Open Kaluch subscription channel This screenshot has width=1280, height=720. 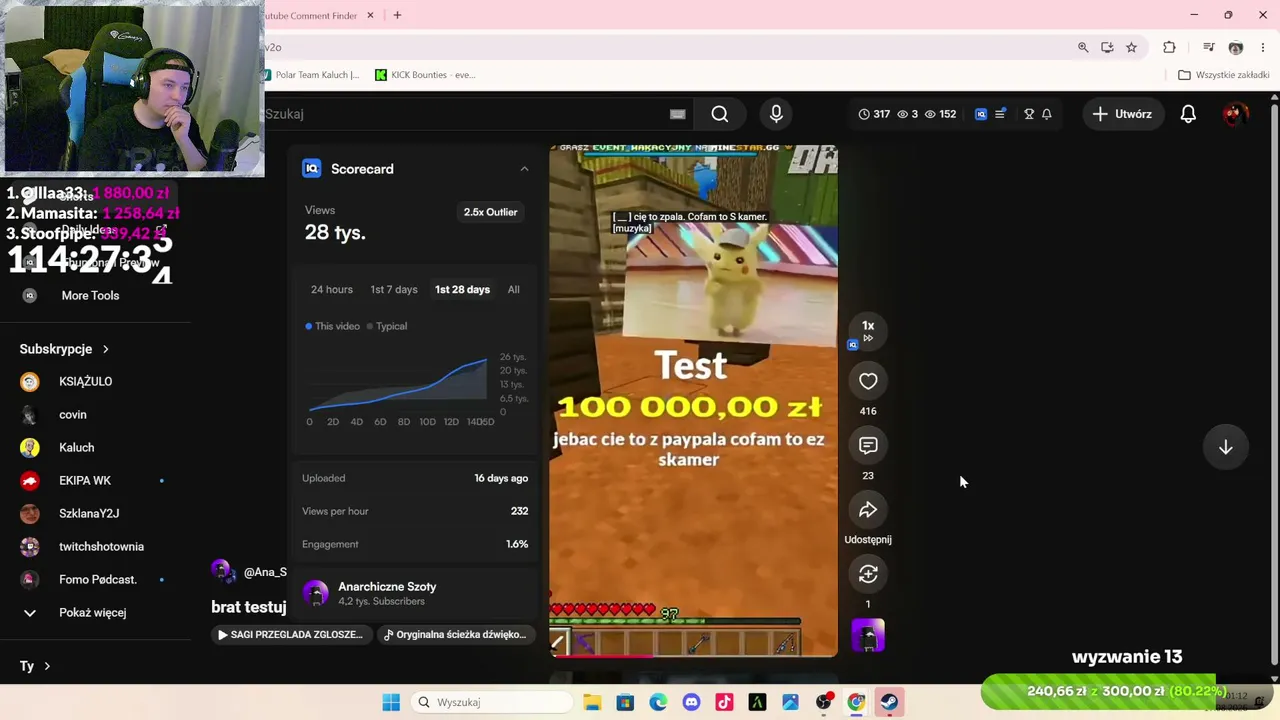click(76, 448)
